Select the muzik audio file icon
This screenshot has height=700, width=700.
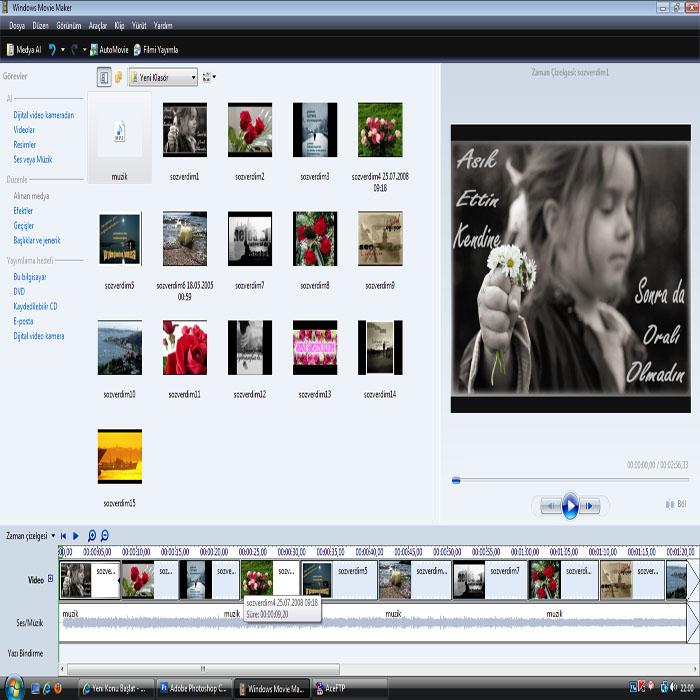119,131
